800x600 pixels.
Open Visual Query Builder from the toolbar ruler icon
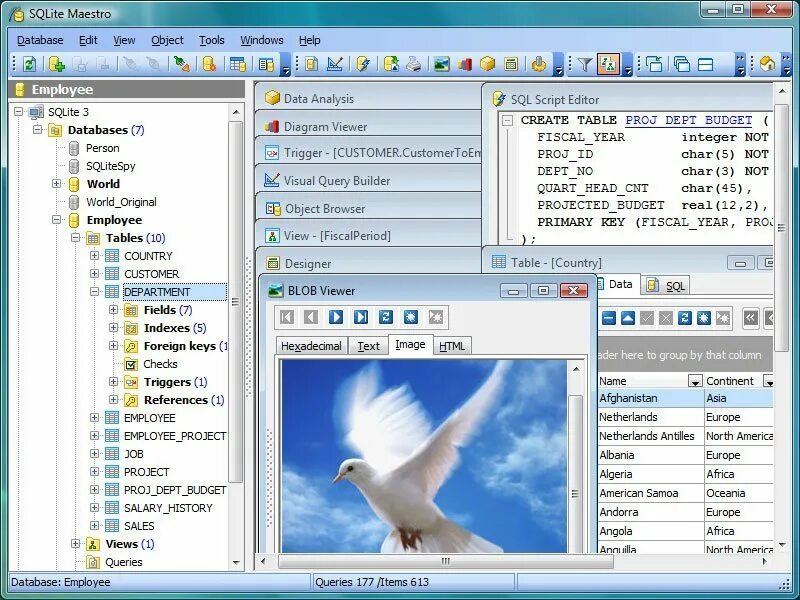coord(335,64)
